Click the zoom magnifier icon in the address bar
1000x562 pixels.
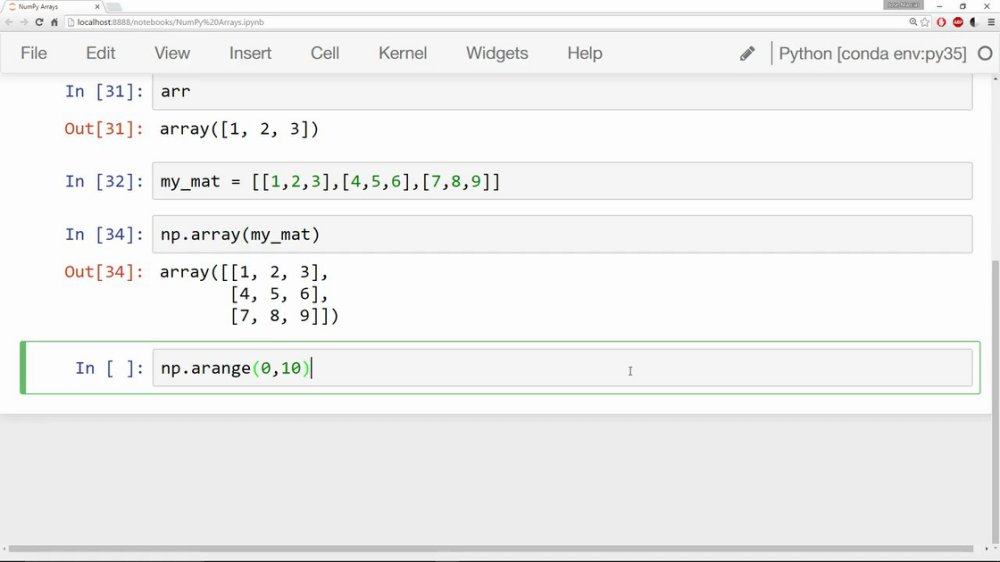[913, 22]
